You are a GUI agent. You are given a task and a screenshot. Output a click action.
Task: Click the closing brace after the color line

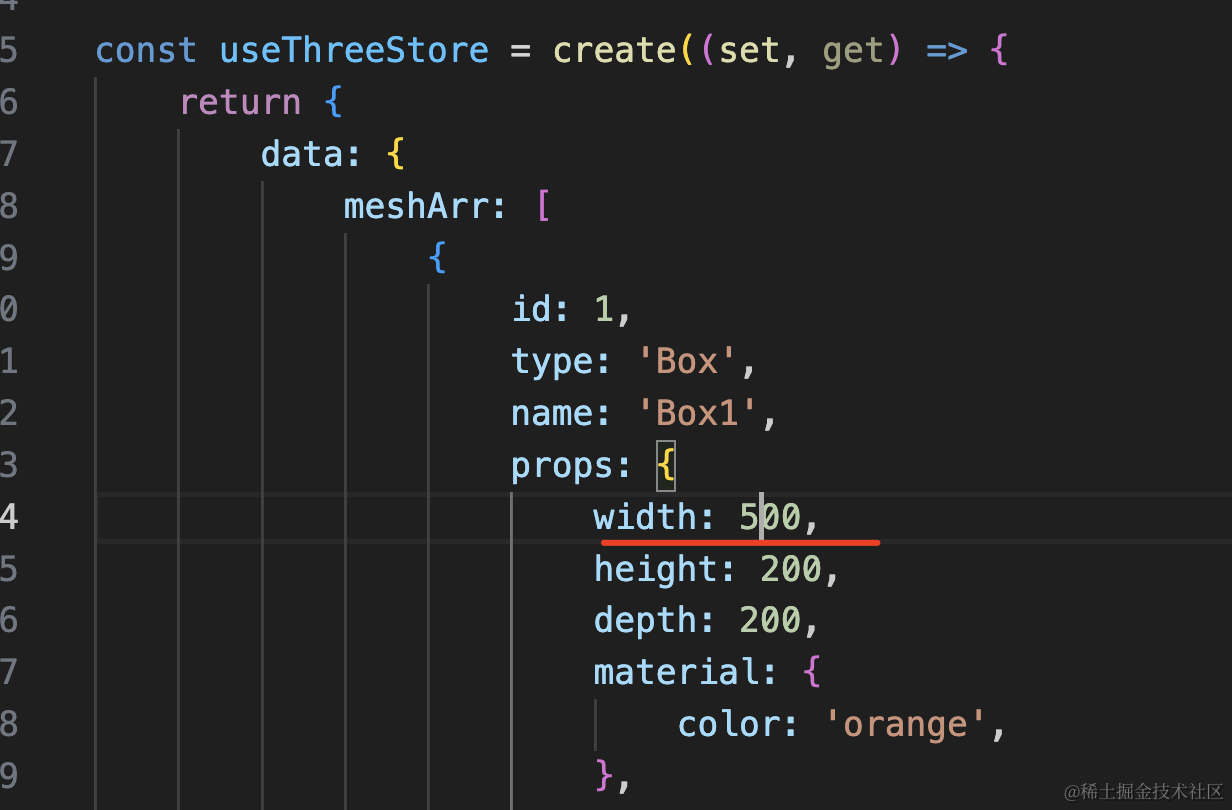pos(604,777)
